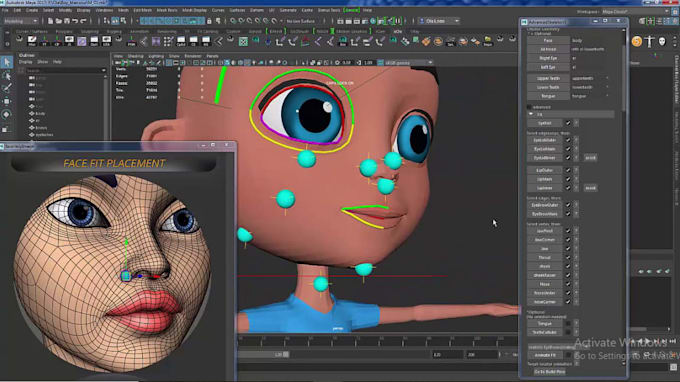Image resolution: width=680 pixels, height=382 pixels.
Task: Click the NoseCorner button
Action: pos(544,302)
